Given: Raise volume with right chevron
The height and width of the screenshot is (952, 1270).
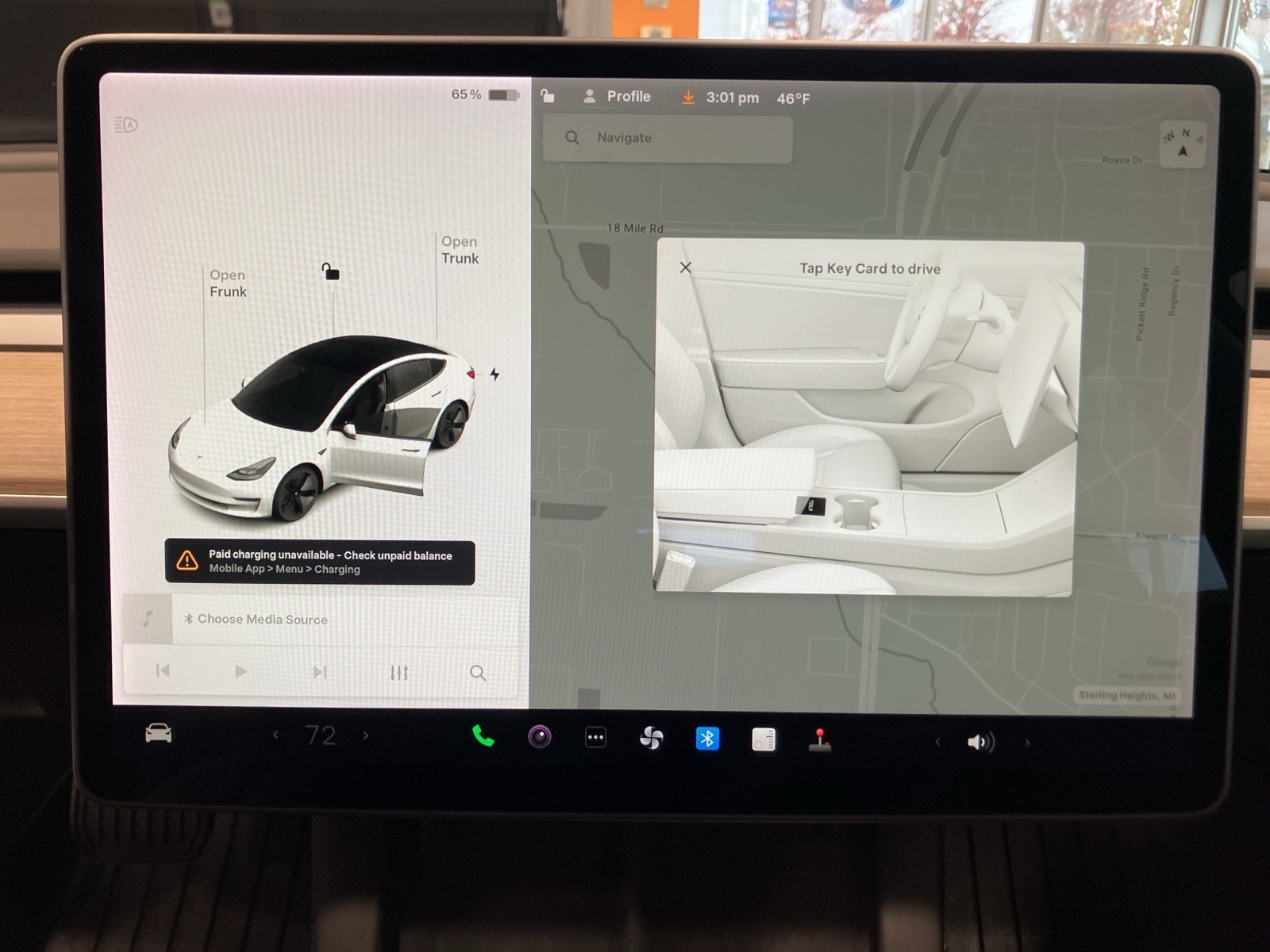Looking at the screenshot, I should (1027, 743).
